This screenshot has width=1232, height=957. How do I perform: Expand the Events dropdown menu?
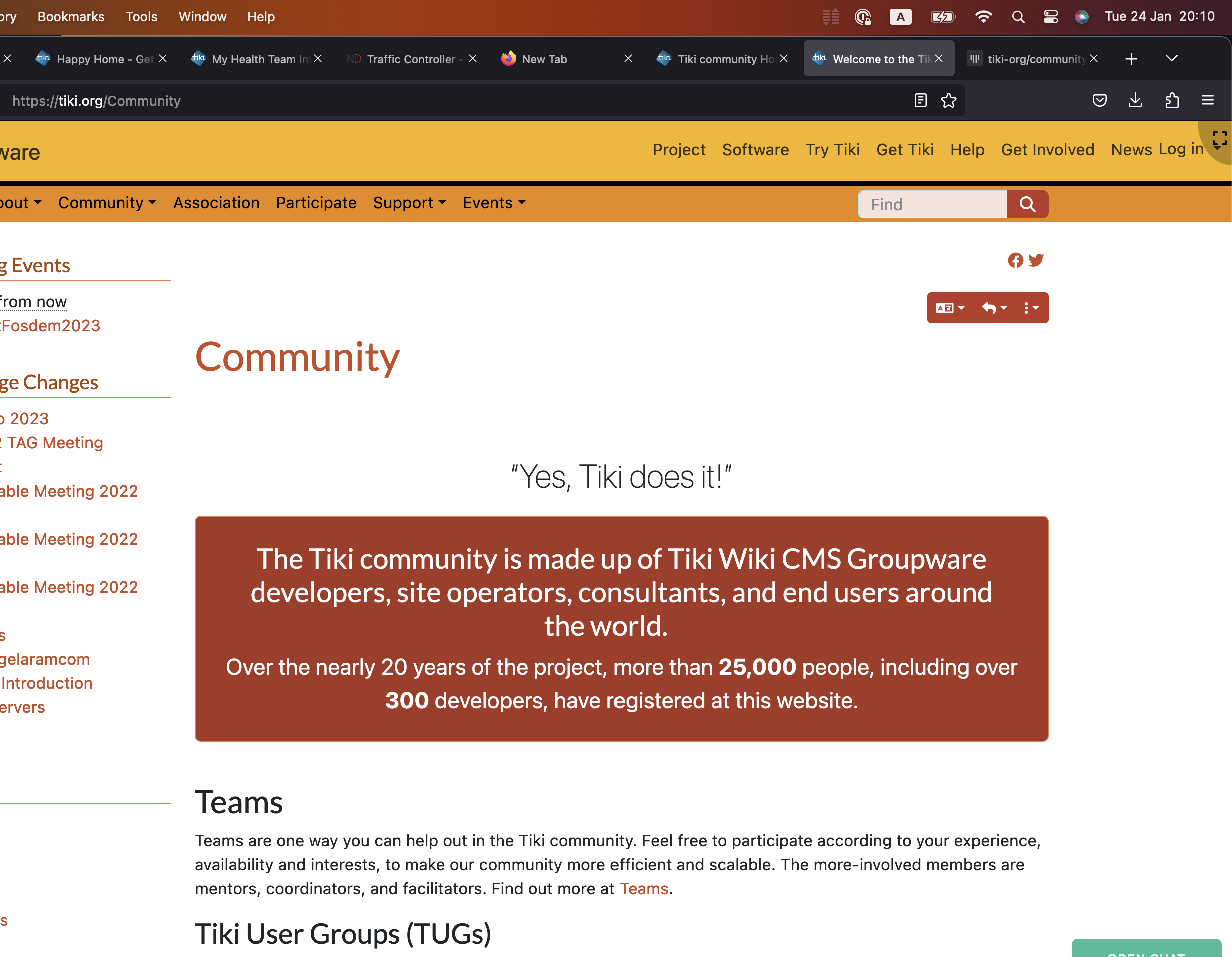click(494, 203)
